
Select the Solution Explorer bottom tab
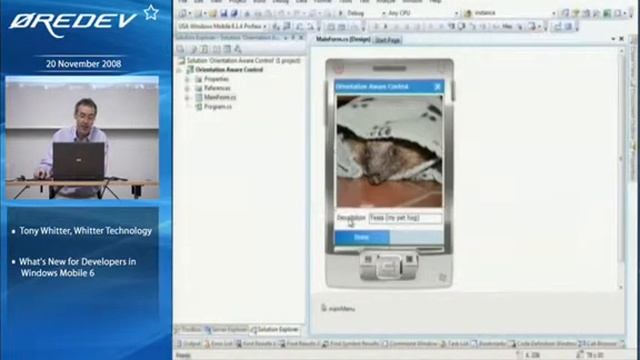(x=276, y=329)
